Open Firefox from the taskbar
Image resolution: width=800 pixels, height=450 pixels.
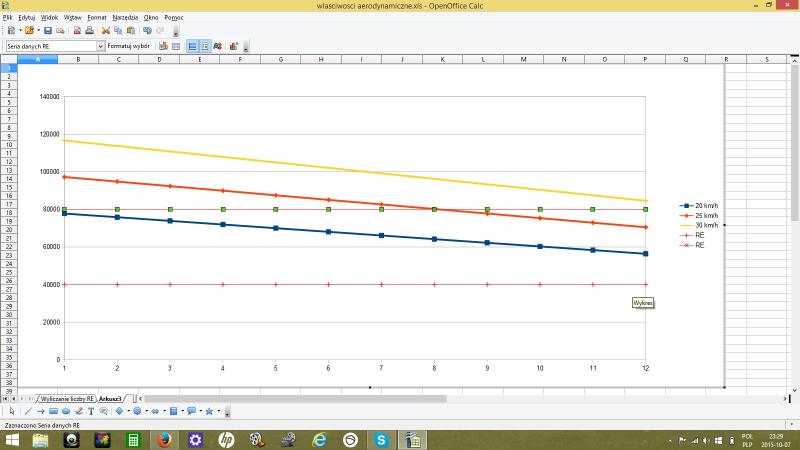[x=163, y=439]
